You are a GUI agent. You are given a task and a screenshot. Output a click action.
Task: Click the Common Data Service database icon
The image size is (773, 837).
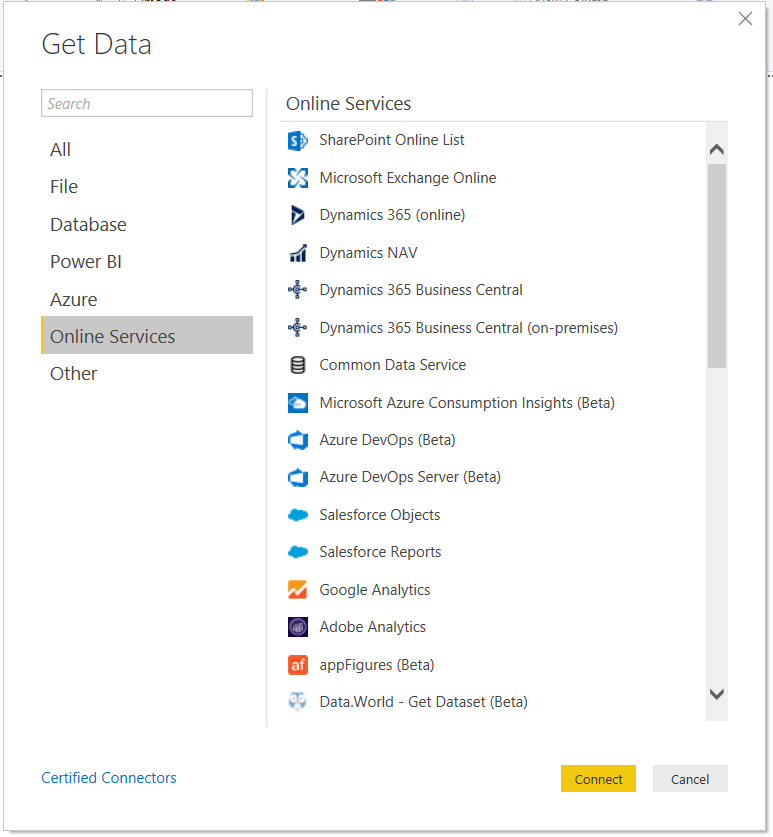pyautogui.click(x=298, y=365)
